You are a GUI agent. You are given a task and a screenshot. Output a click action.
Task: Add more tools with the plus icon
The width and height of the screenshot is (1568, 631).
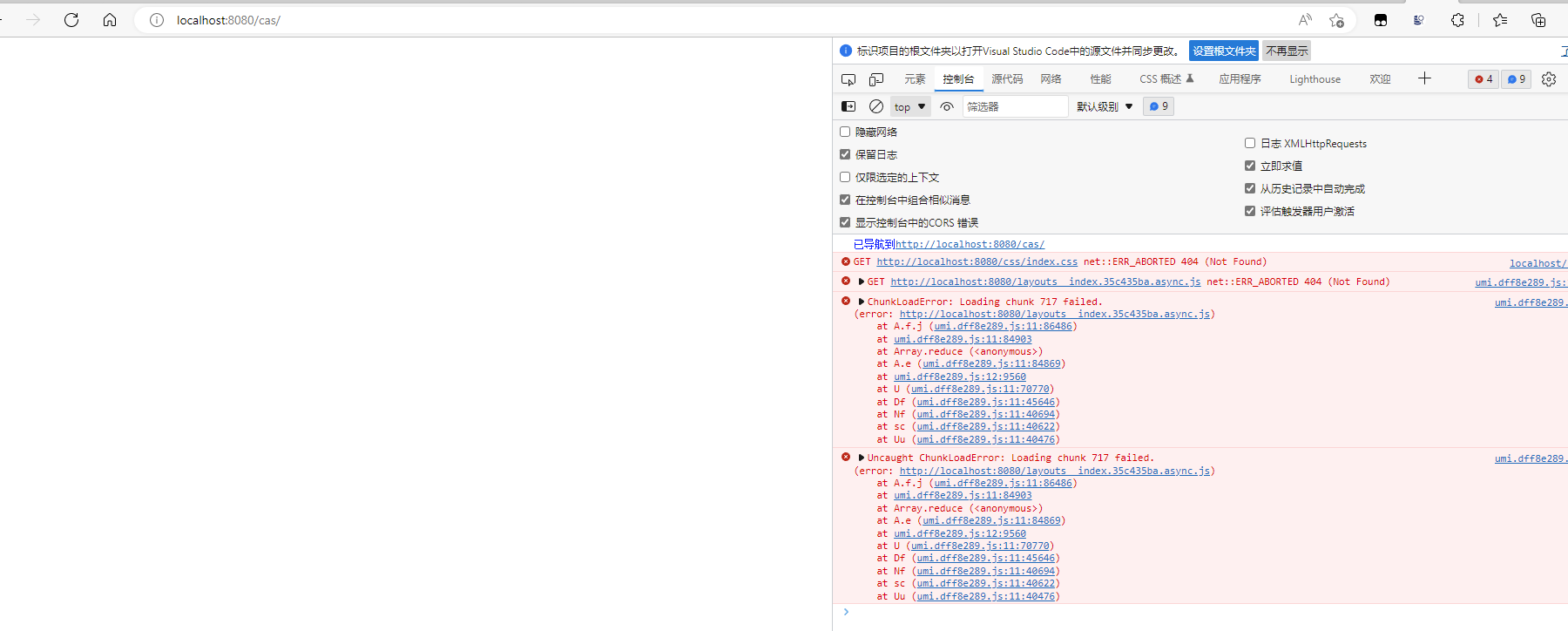pyautogui.click(x=1424, y=78)
